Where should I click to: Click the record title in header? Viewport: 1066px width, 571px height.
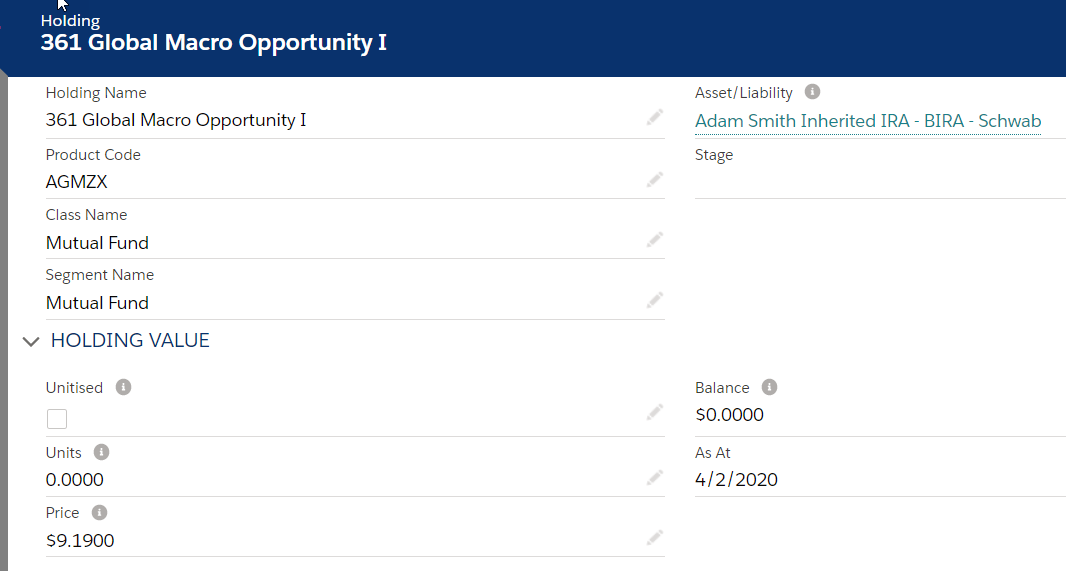pyautogui.click(x=213, y=42)
